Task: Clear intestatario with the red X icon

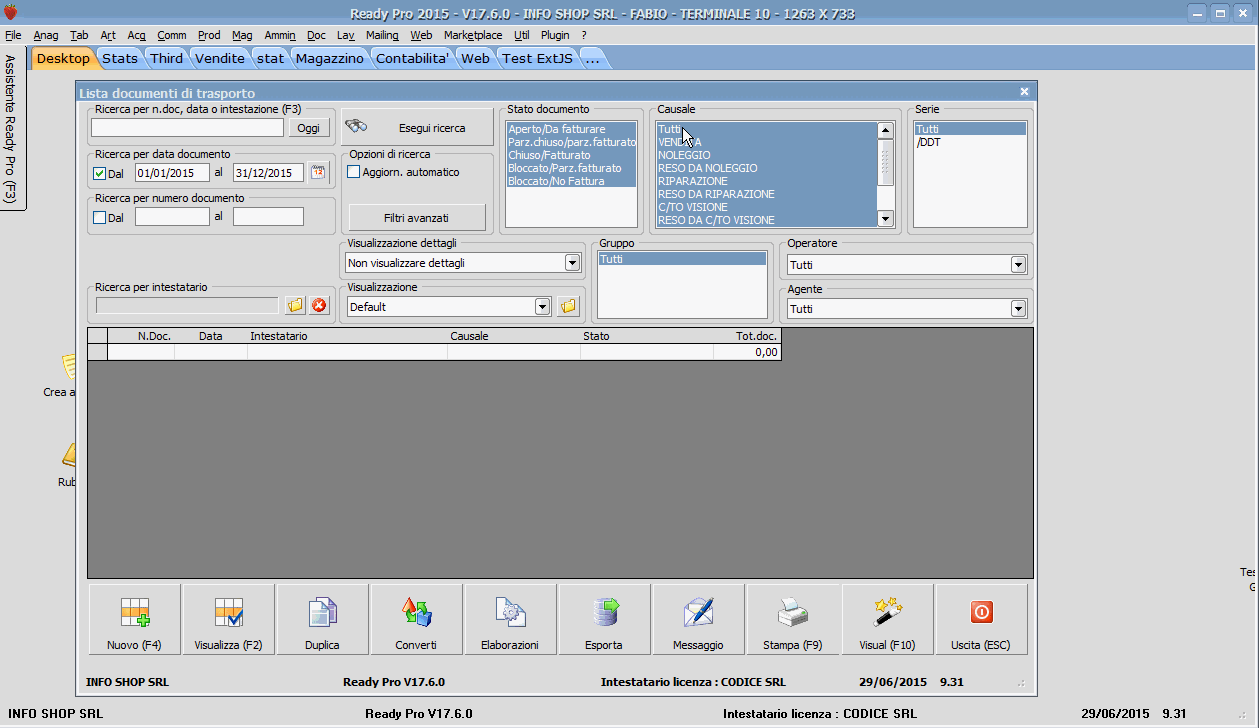Action: 319,305
